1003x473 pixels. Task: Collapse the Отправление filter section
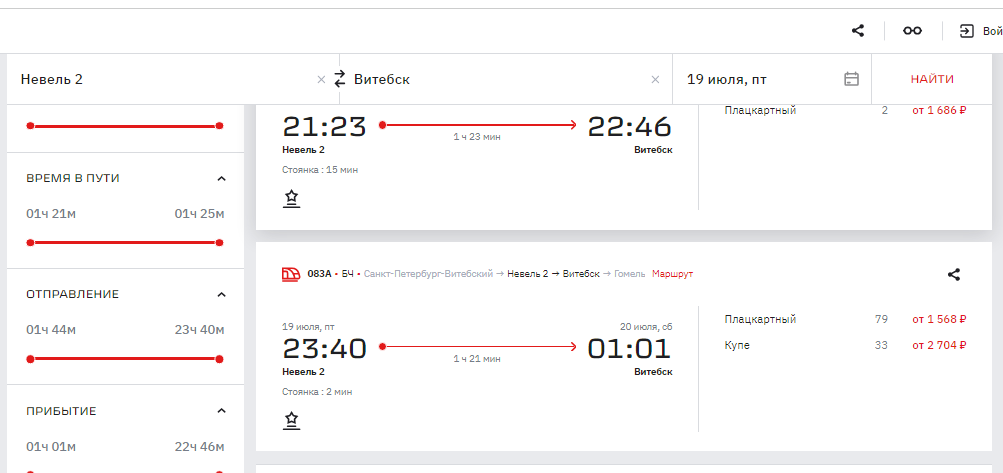pyautogui.click(x=221, y=294)
